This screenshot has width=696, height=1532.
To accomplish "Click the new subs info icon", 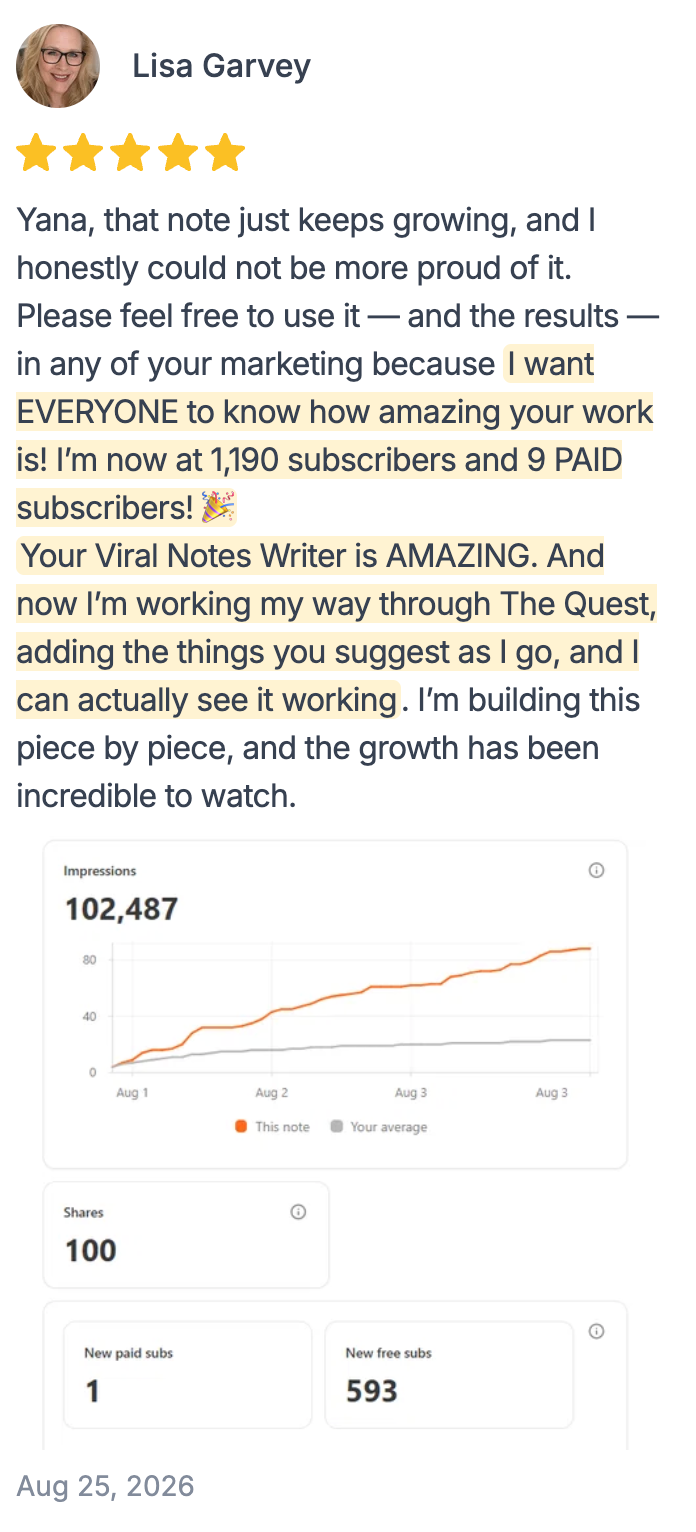I will (597, 1331).
